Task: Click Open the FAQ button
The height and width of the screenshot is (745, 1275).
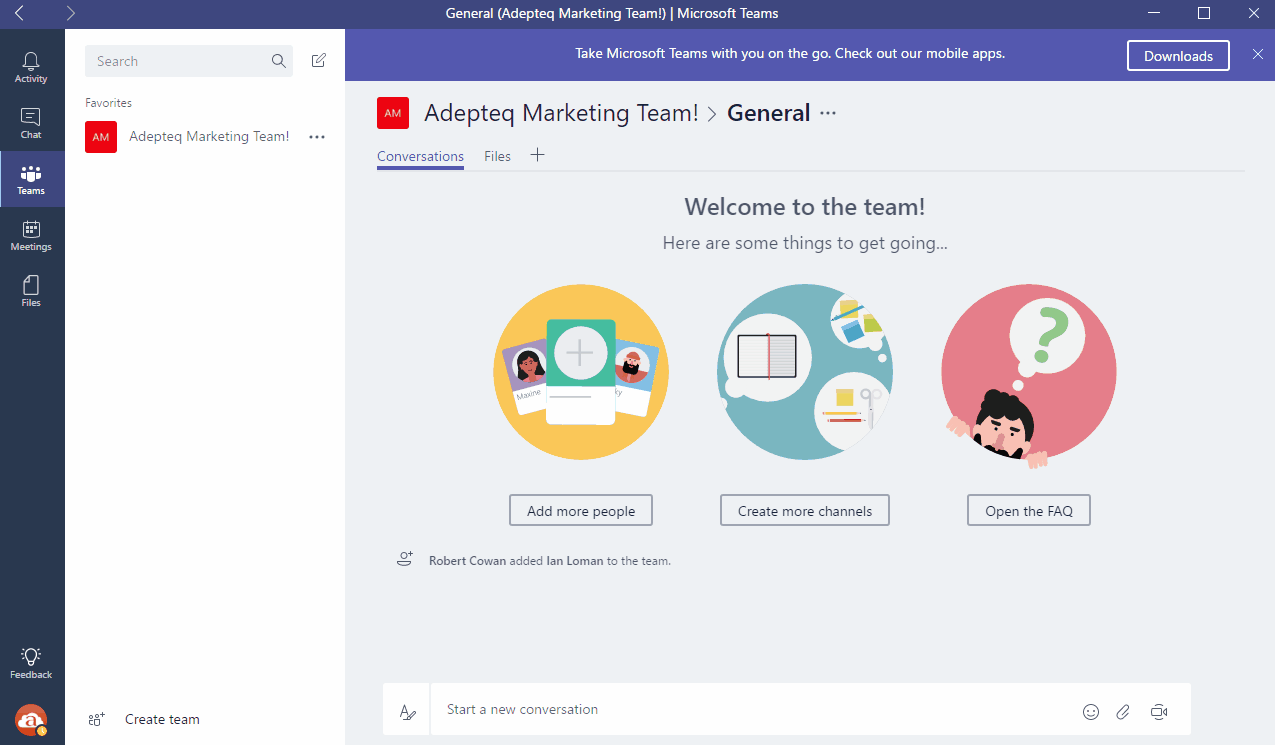Action: point(1029,510)
